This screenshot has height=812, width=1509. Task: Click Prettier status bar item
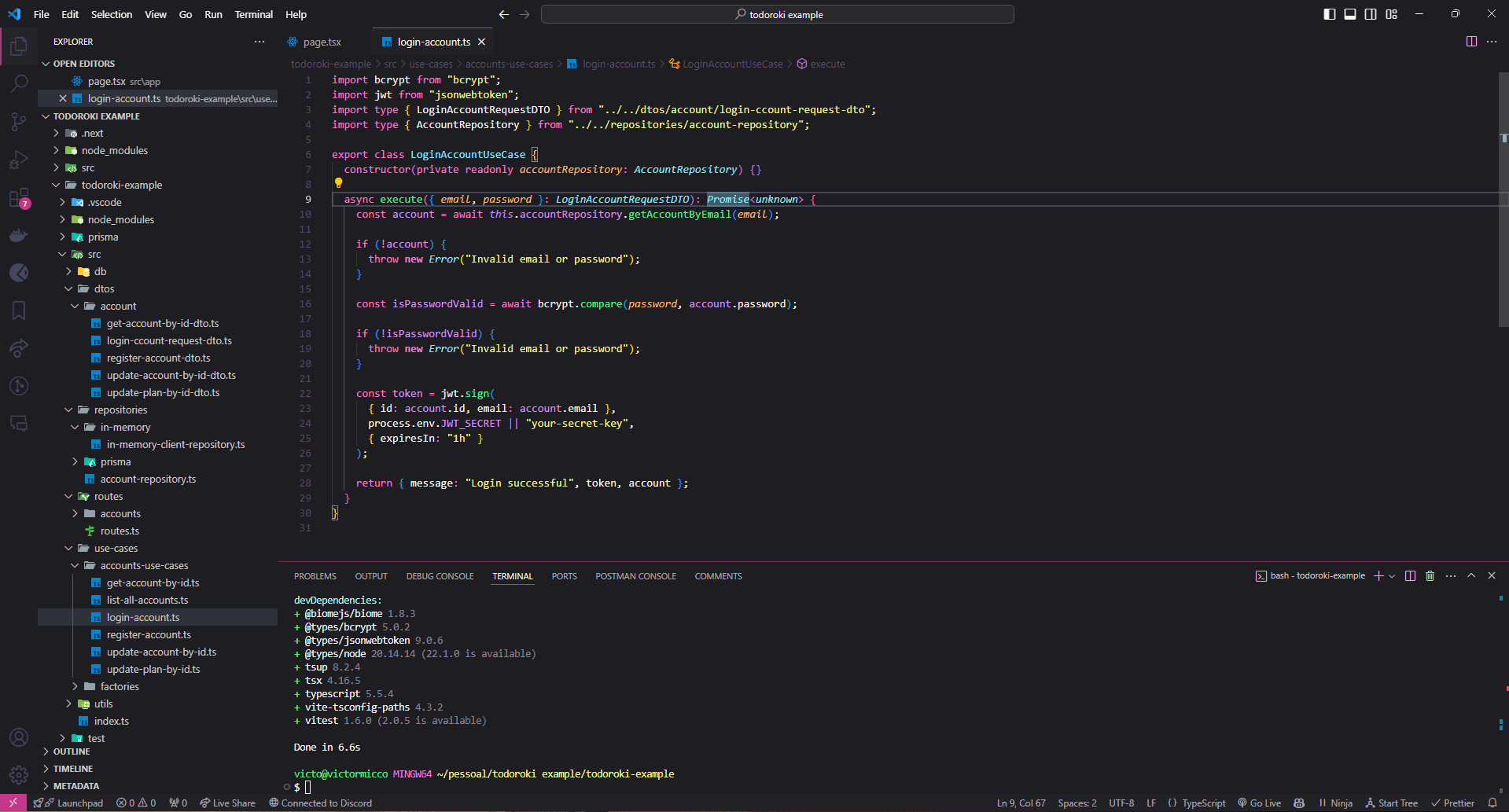tap(1452, 803)
